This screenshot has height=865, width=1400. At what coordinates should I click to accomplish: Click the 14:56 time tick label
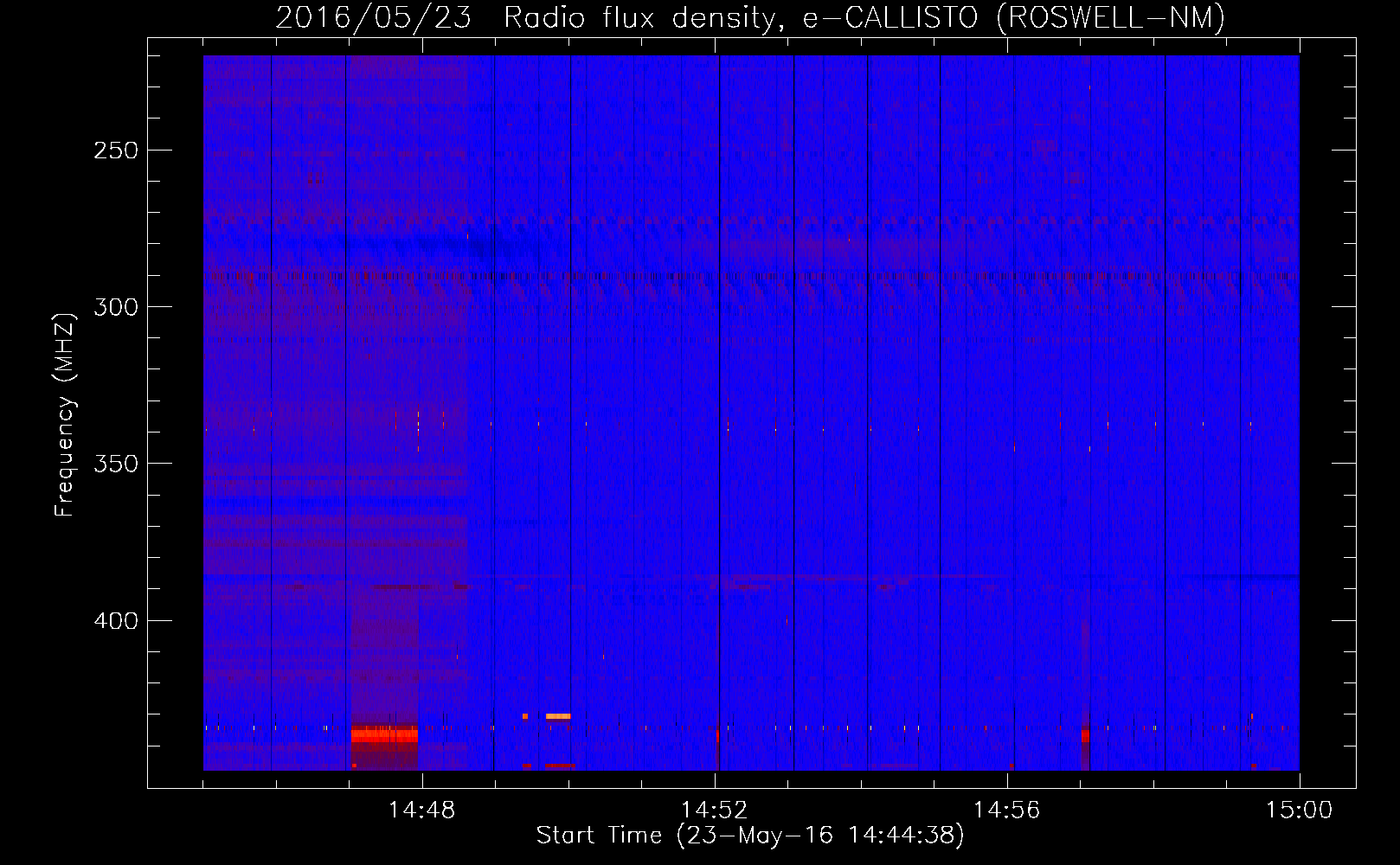(x=1006, y=811)
